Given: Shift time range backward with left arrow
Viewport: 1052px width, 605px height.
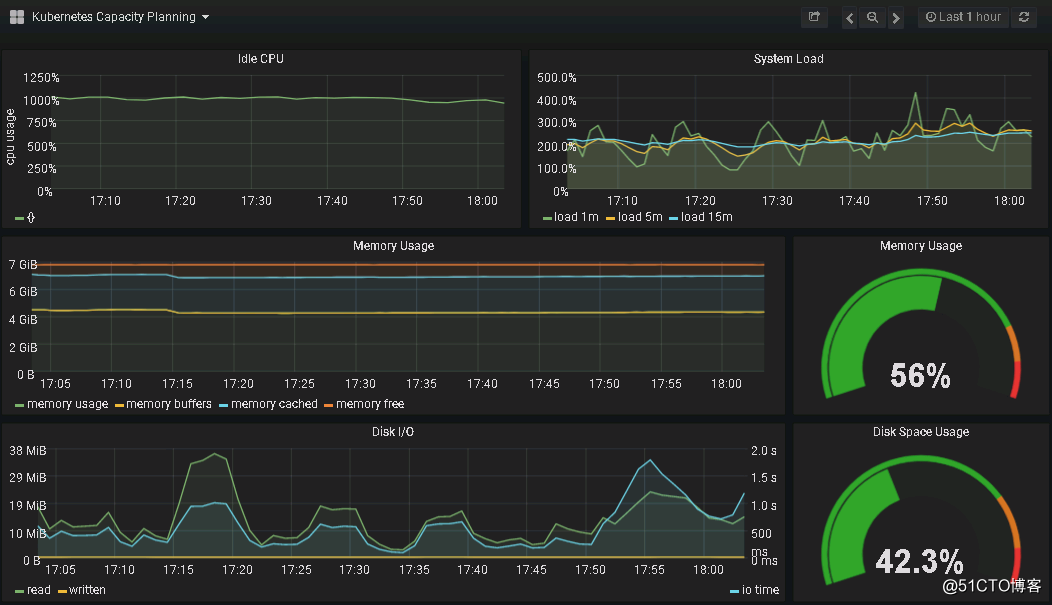Looking at the screenshot, I should (x=849, y=17).
